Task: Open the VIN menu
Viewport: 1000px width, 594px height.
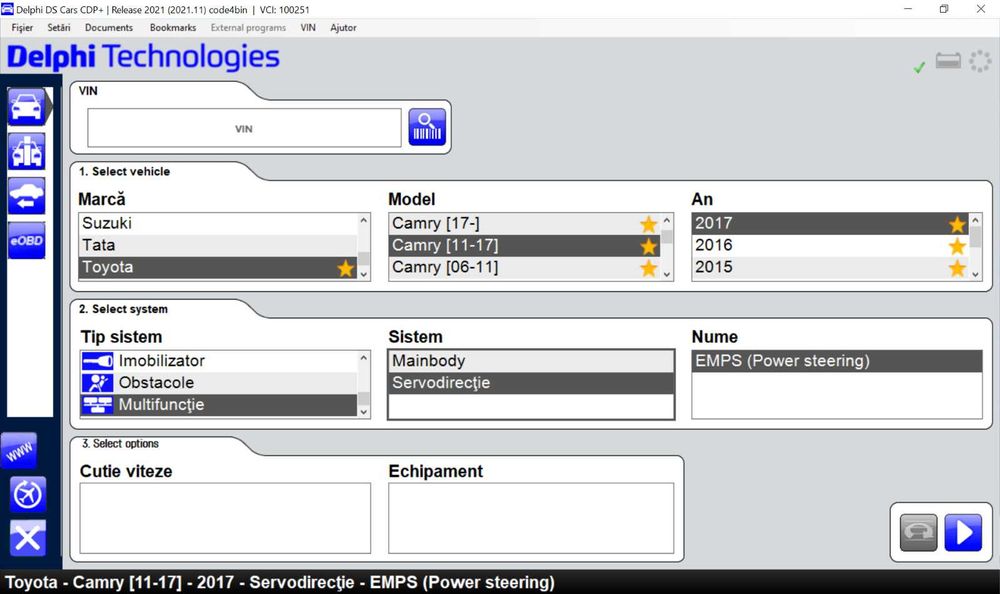Action: click(x=308, y=27)
